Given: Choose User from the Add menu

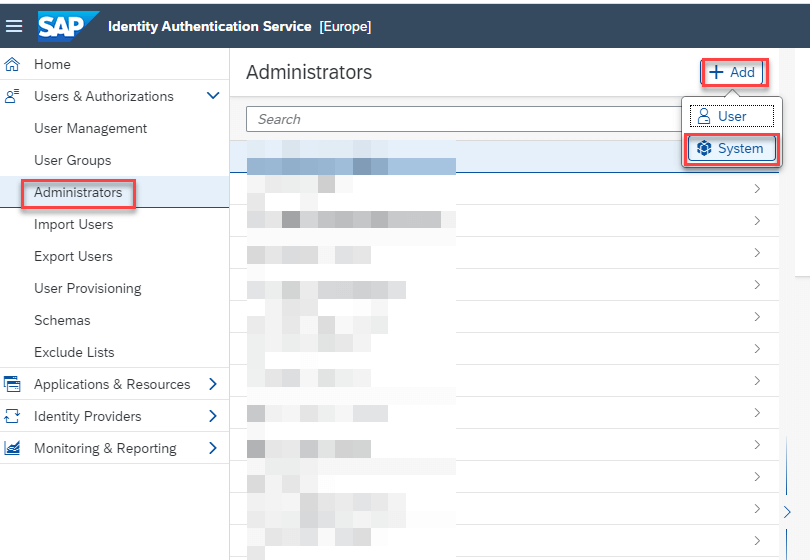Looking at the screenshot, I should click(x=732, y=116).
